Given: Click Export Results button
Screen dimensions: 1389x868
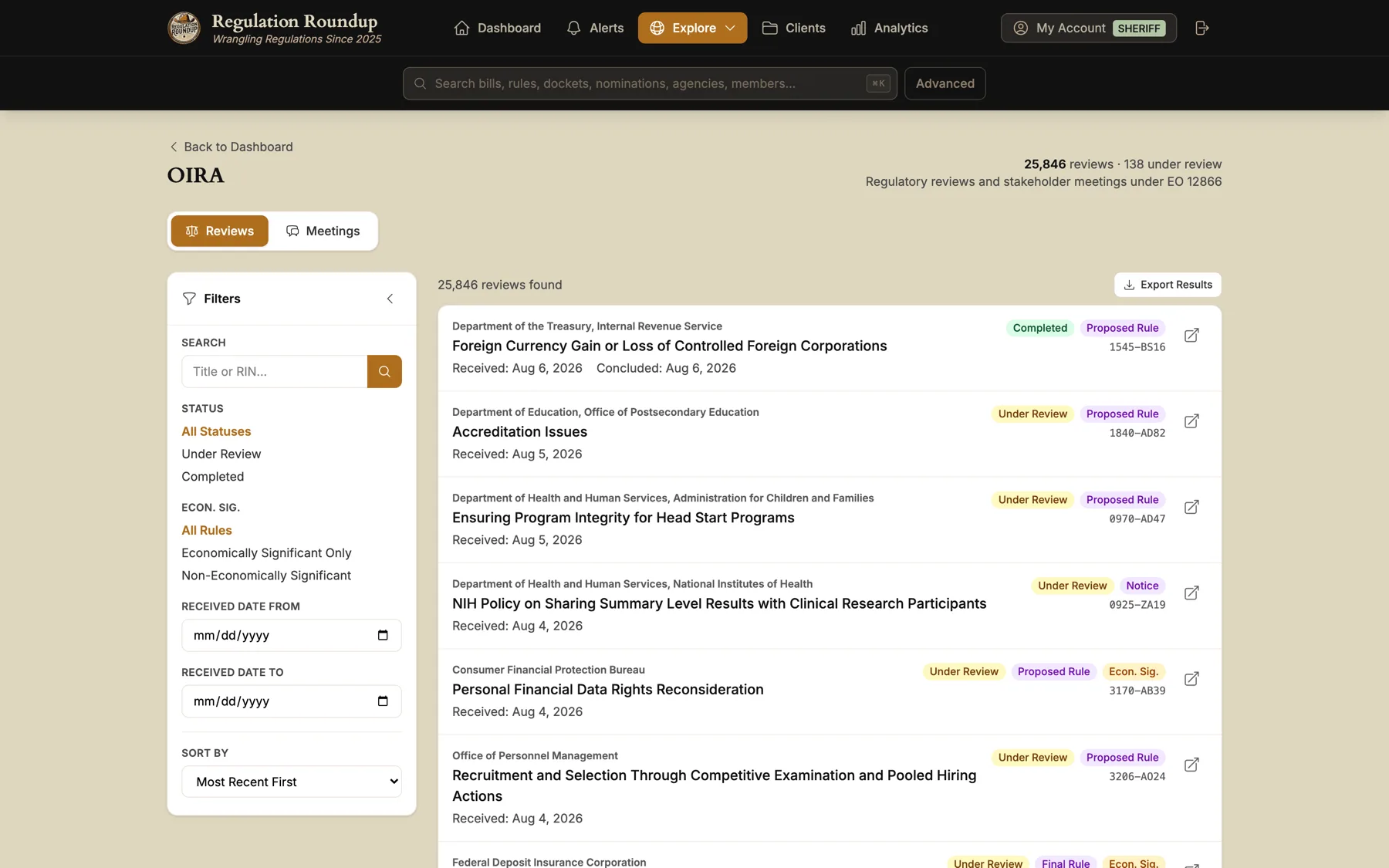Looking at the screenshot, I should tap(1168, 285).
